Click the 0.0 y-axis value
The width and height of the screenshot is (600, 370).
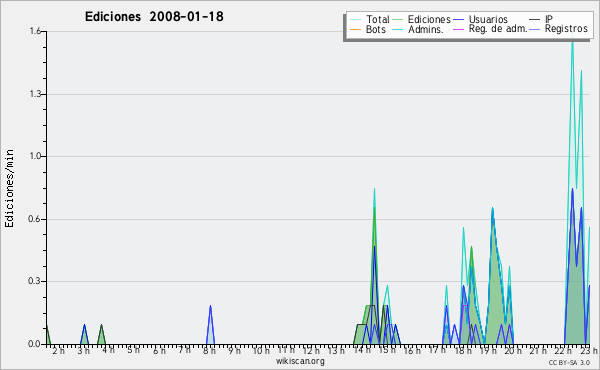tap(35, 344)
